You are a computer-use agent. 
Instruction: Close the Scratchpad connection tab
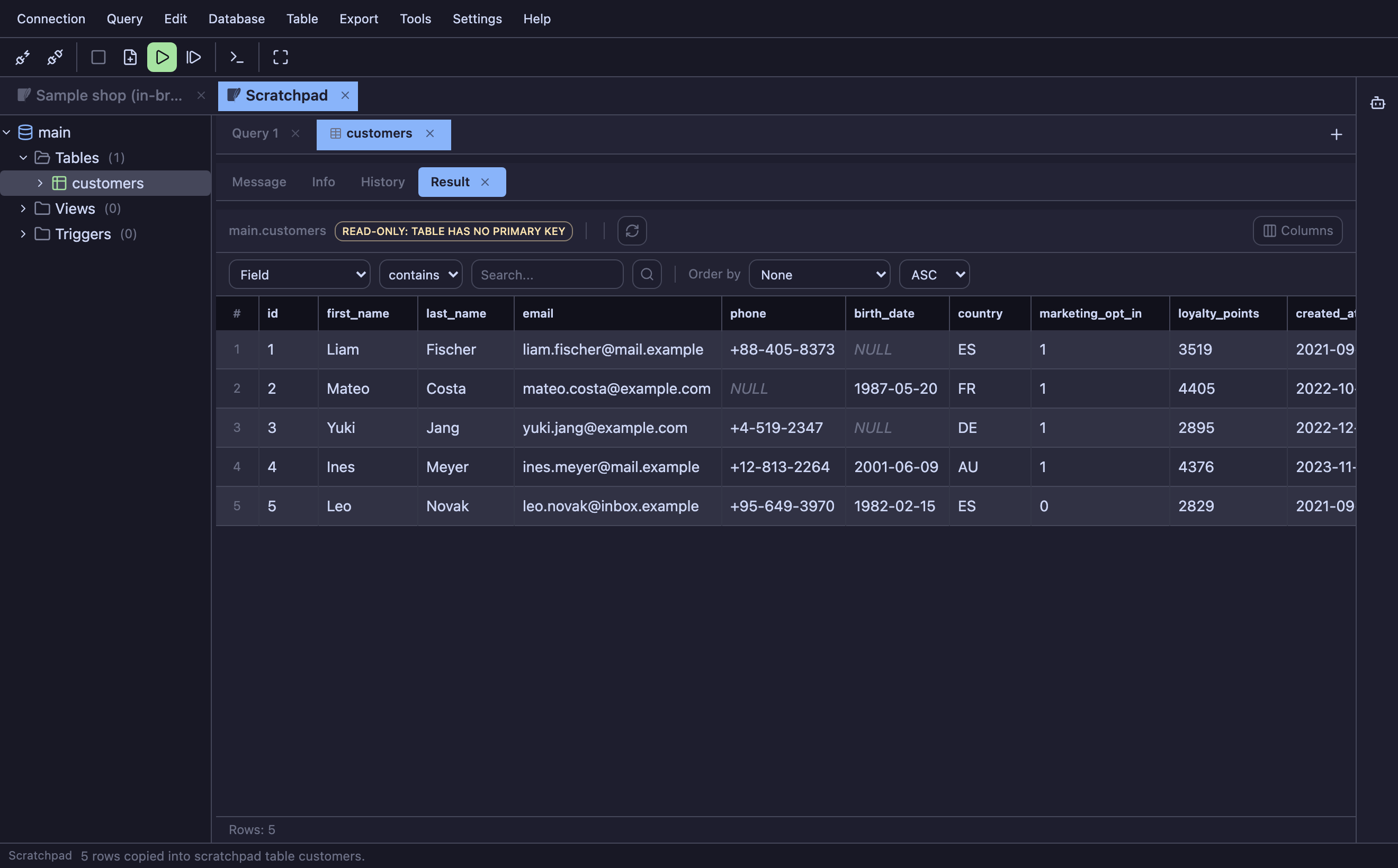click(345, 96)
